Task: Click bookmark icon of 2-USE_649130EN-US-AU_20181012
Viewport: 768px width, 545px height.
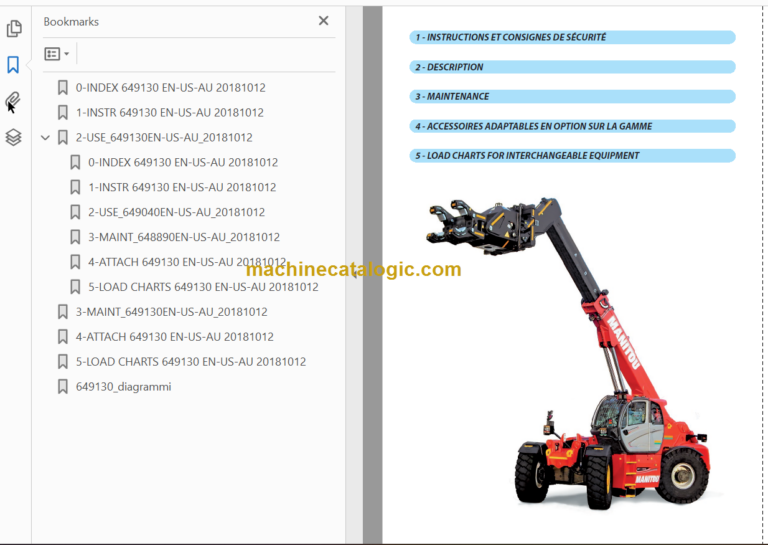Action: [63, 138]
